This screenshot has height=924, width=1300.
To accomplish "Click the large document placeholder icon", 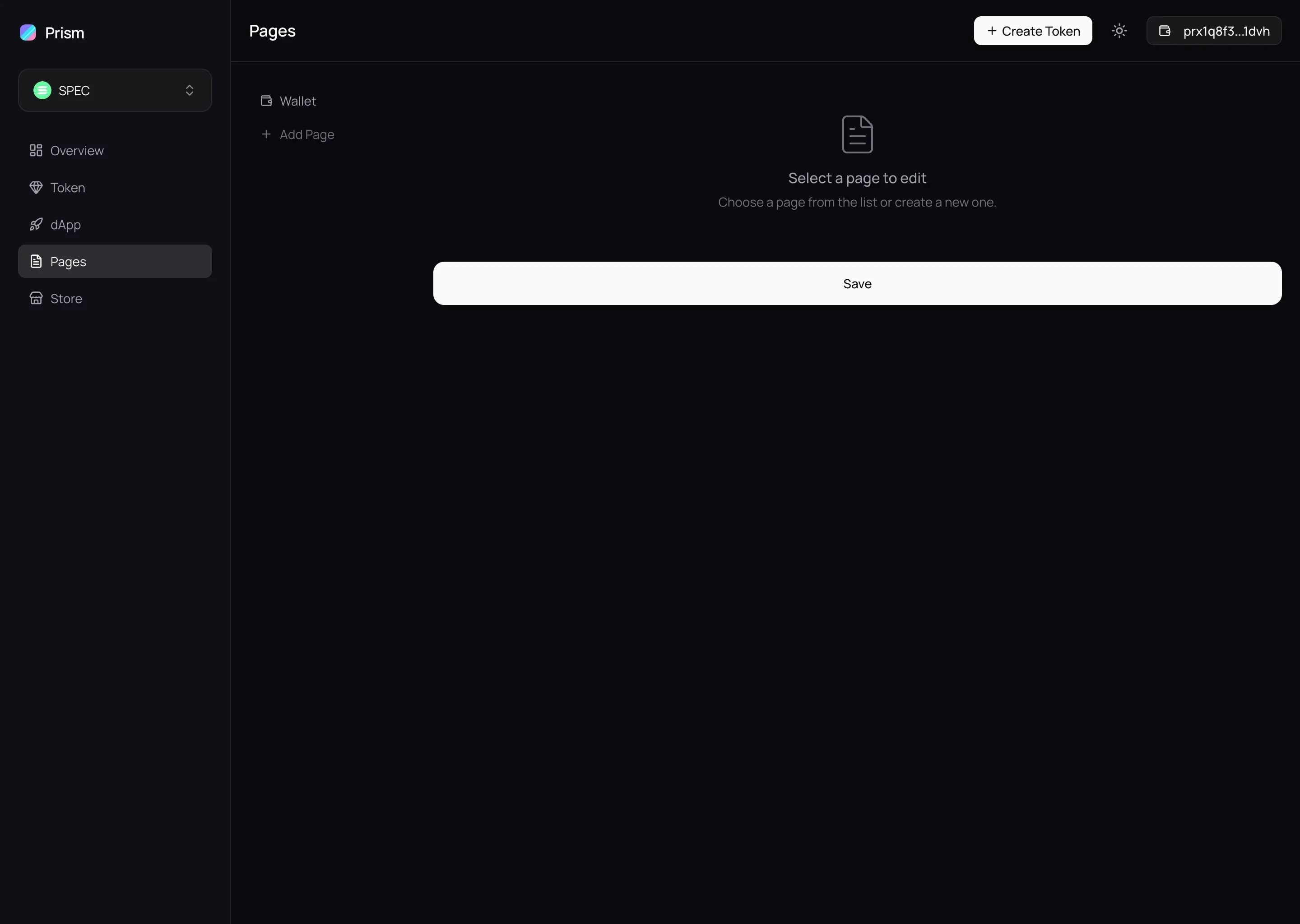I will (857, 134).
